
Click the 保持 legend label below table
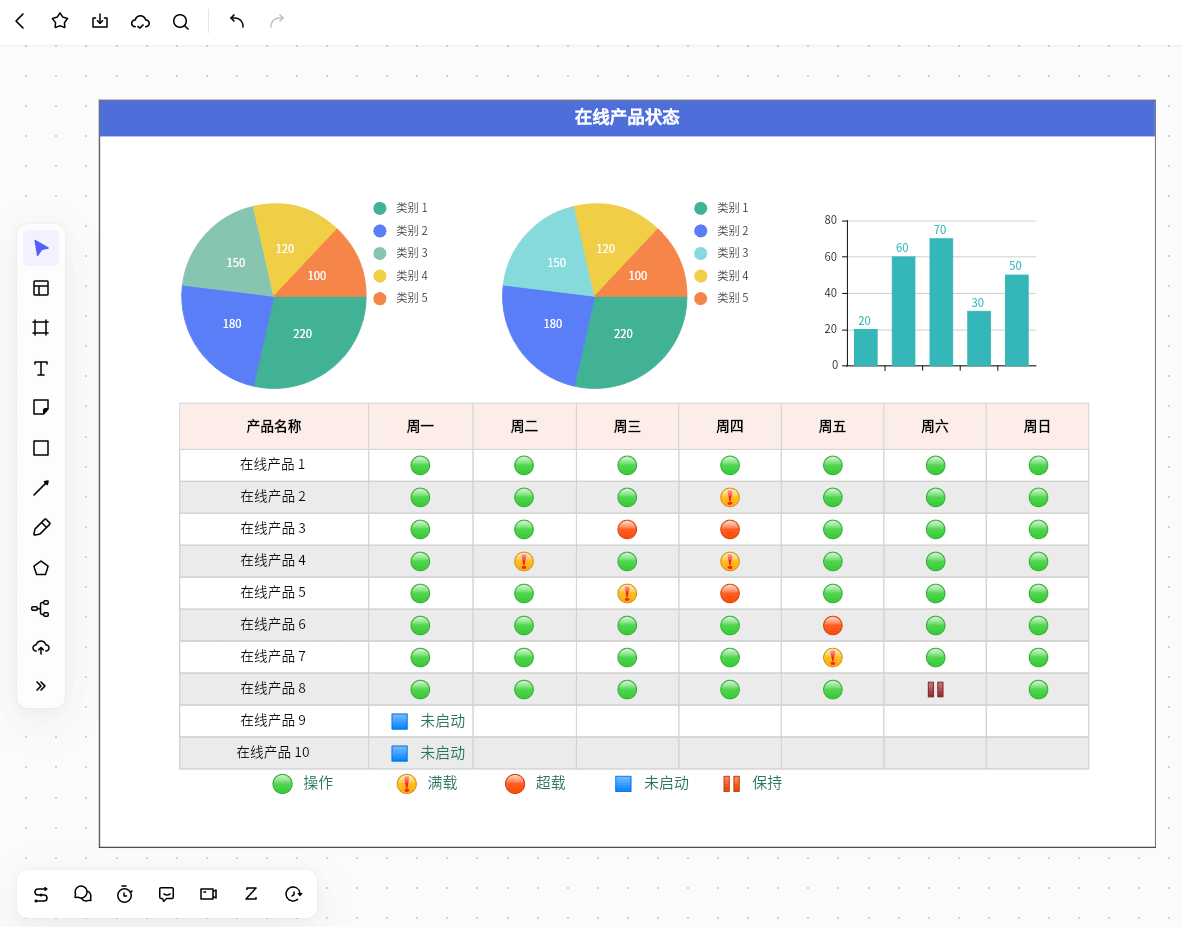point(767,783)
